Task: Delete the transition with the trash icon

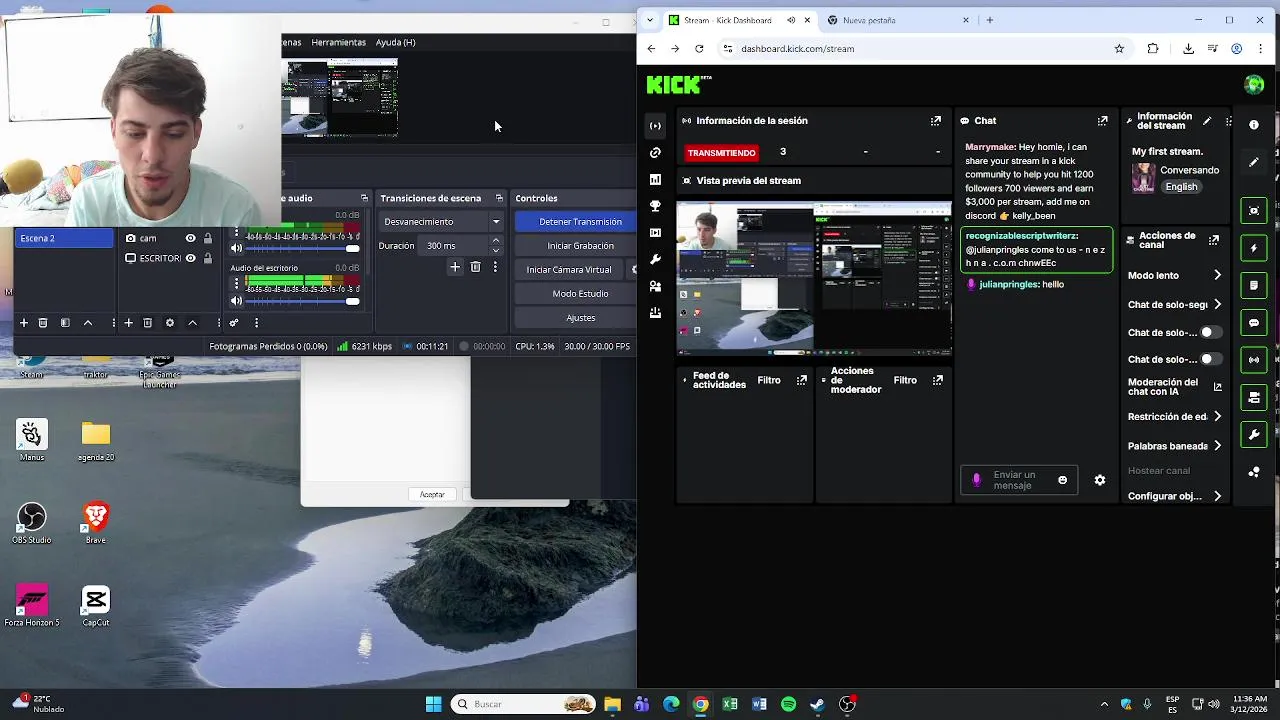Action: pyautogui.click(x=475, y=267)
